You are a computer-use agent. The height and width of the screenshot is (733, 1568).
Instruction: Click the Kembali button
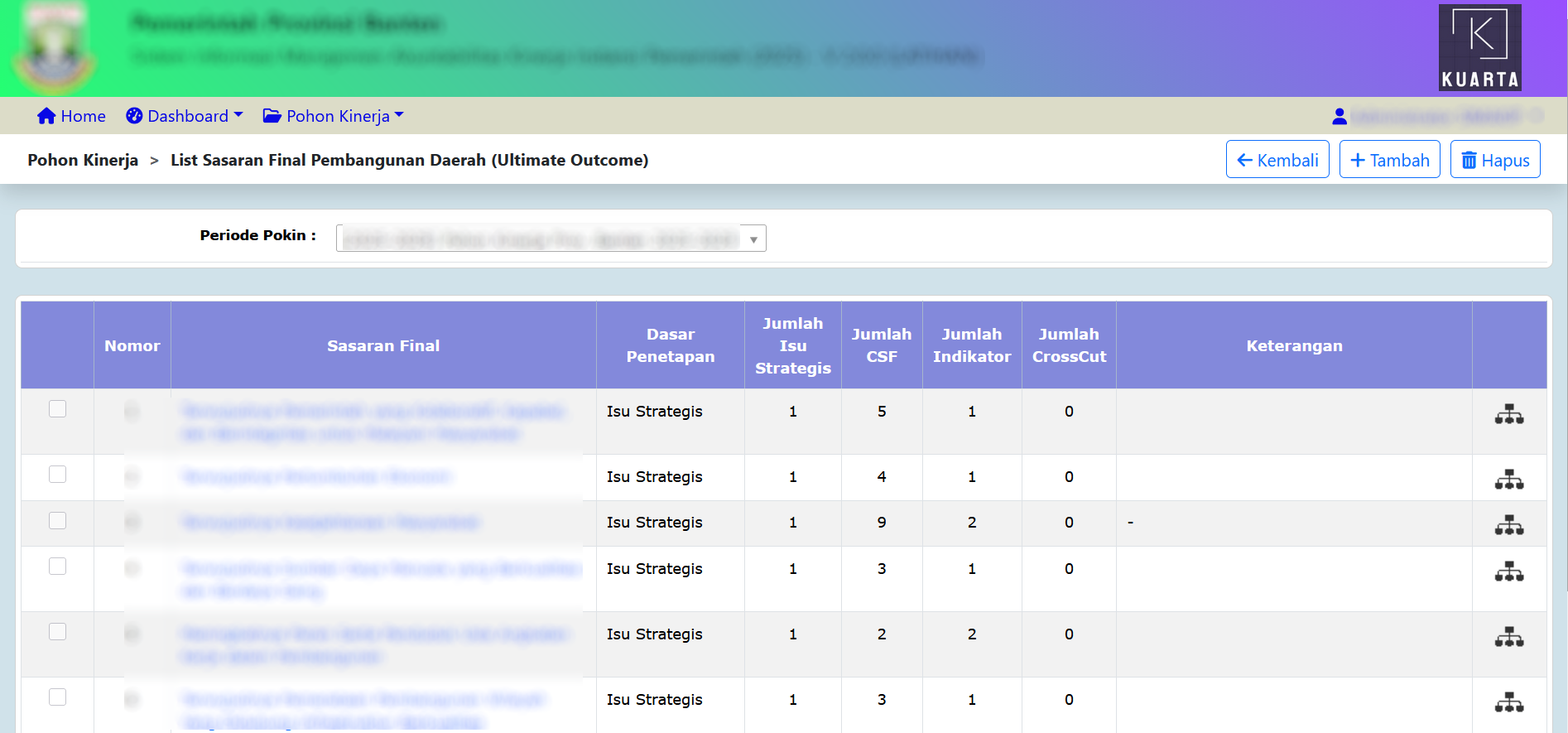coord(1277,160)
